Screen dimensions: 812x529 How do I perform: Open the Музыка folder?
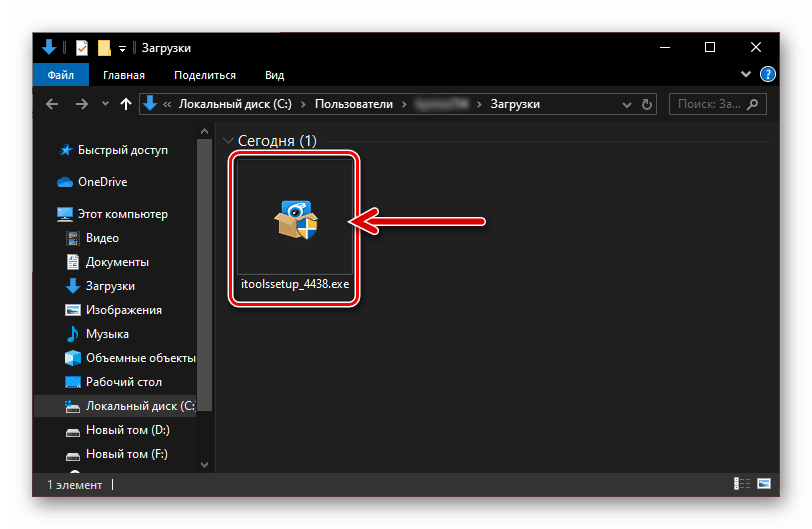coord(107,334)
